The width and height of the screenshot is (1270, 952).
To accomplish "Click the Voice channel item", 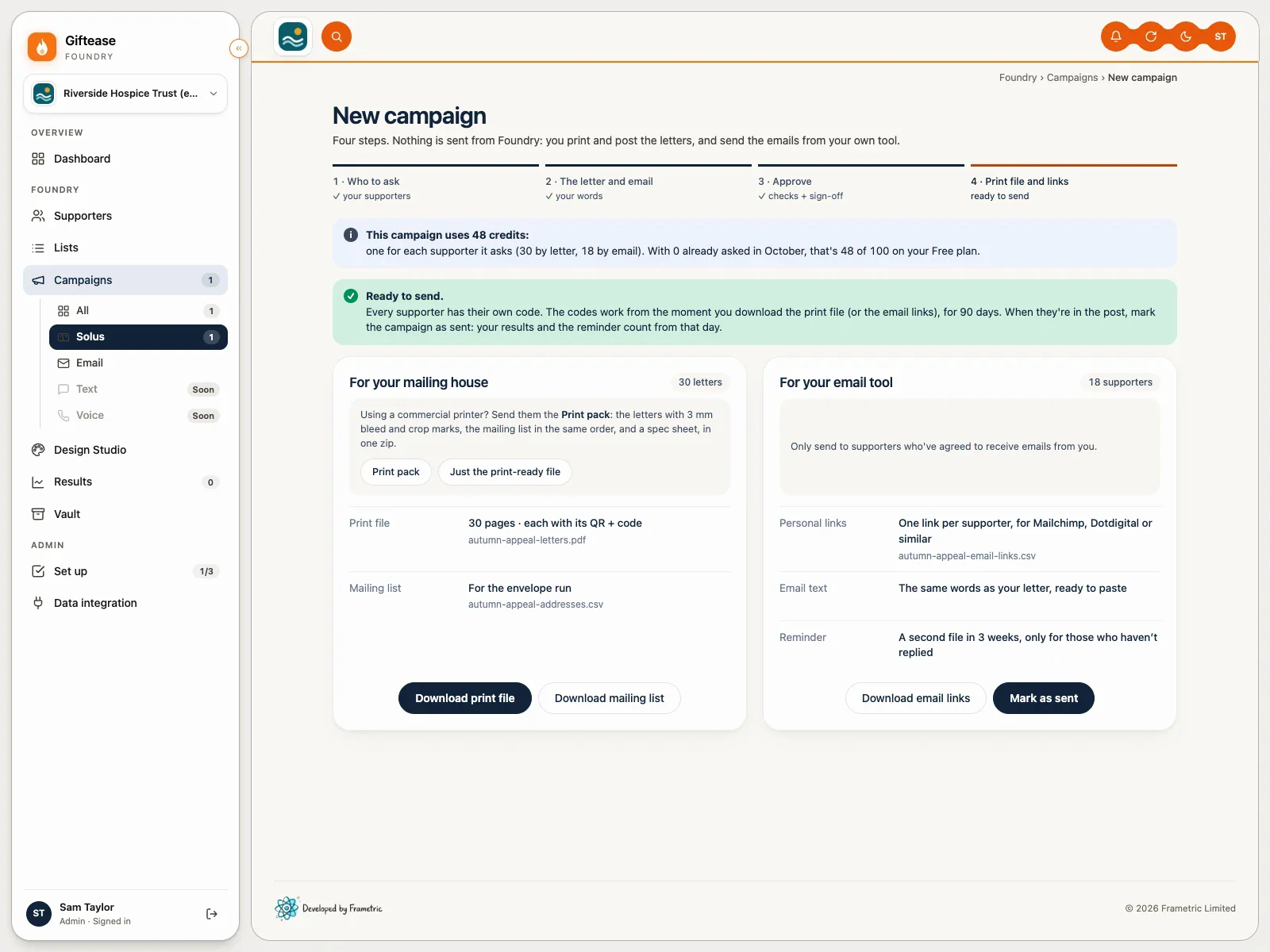I will pos(138,416).
